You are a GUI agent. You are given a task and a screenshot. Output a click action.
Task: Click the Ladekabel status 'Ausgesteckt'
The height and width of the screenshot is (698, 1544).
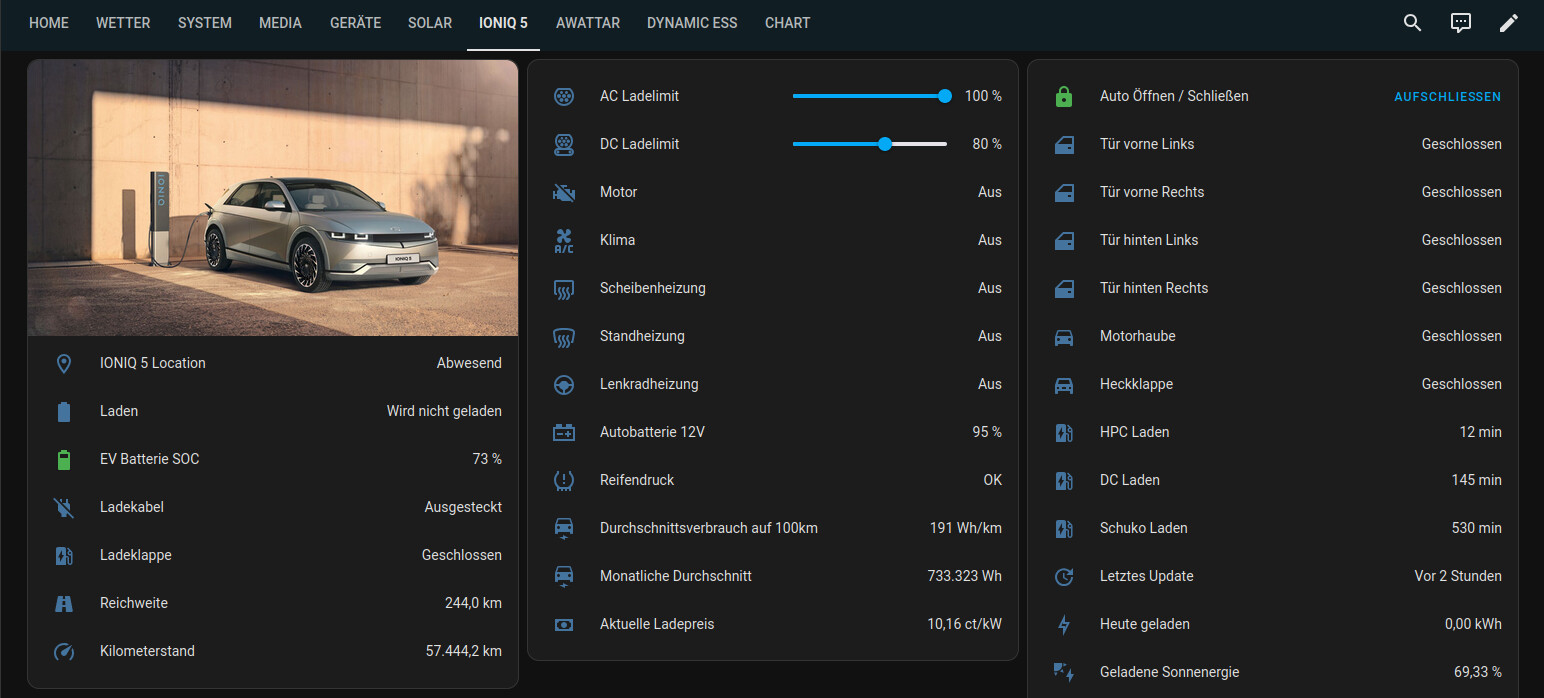click(463, 507)
